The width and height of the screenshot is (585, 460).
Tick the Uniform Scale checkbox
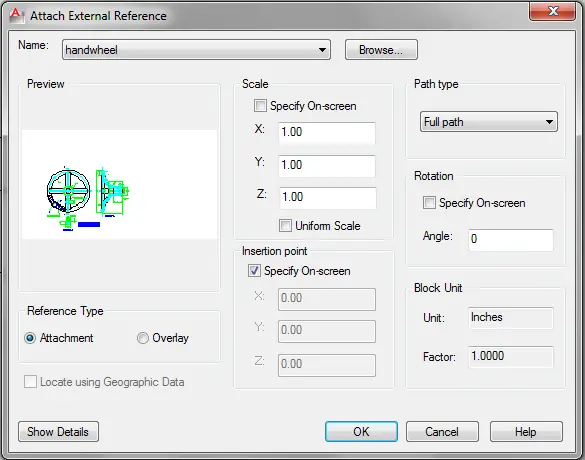285,226
